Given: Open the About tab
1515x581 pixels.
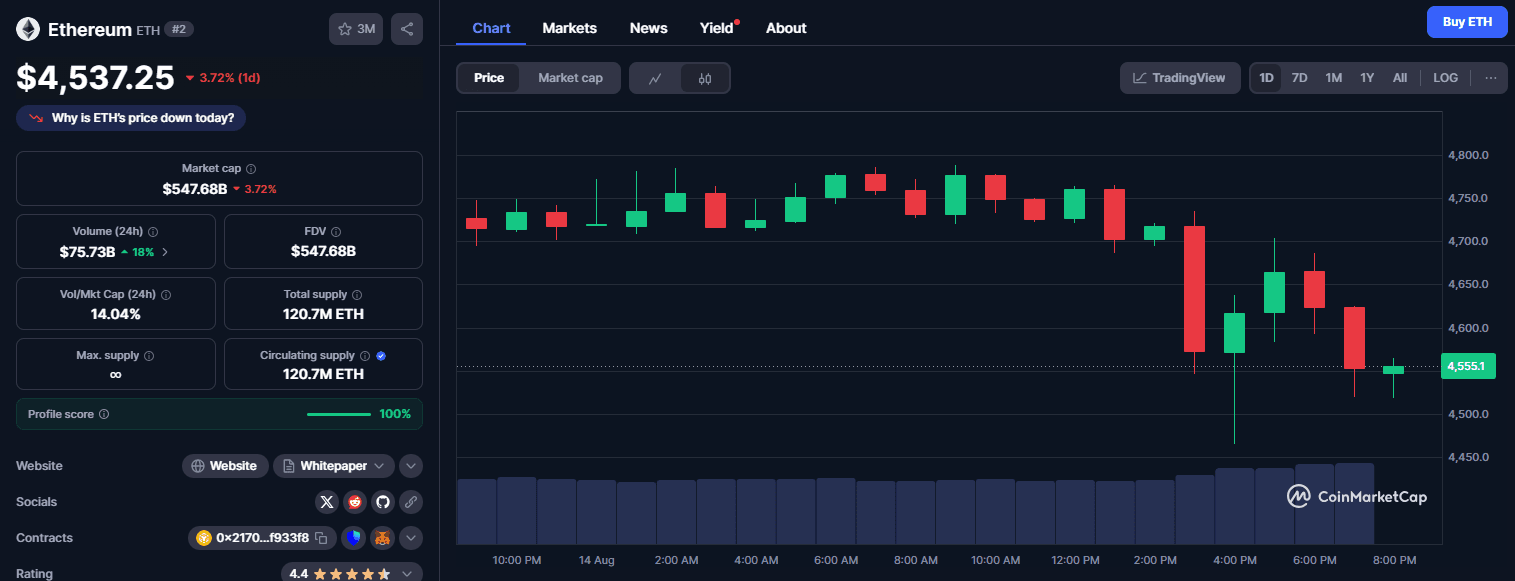Looking at the screenshot, I should click(786, 28).
